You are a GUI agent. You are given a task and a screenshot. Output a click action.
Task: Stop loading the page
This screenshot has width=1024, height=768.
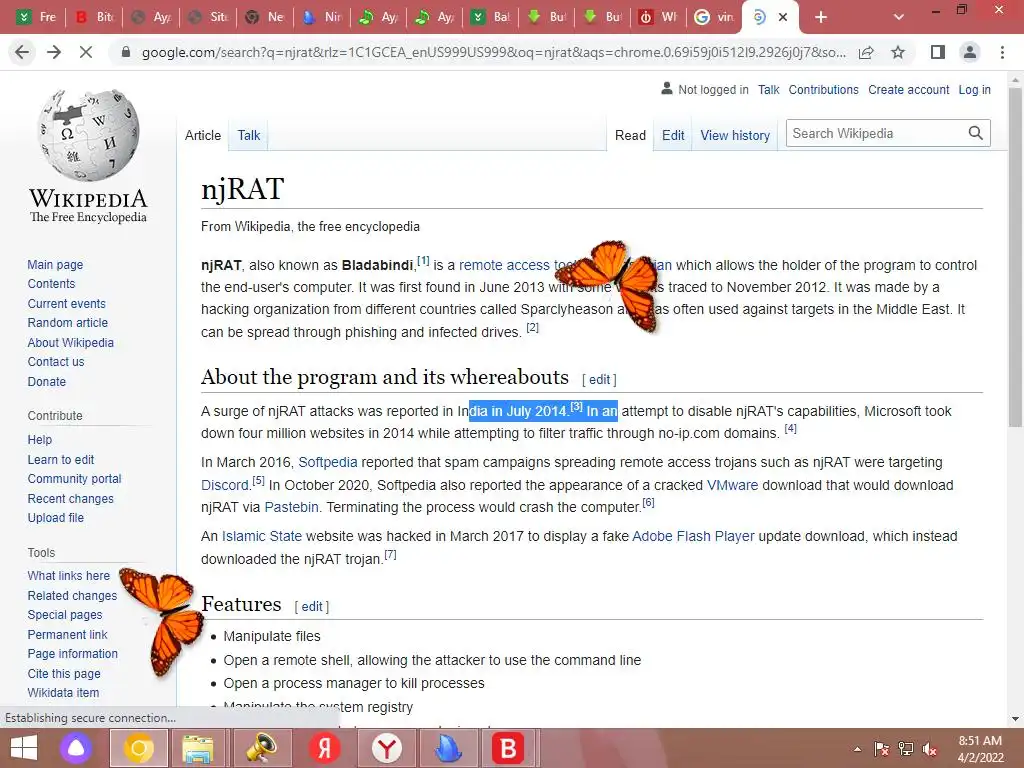click(86, 52)
